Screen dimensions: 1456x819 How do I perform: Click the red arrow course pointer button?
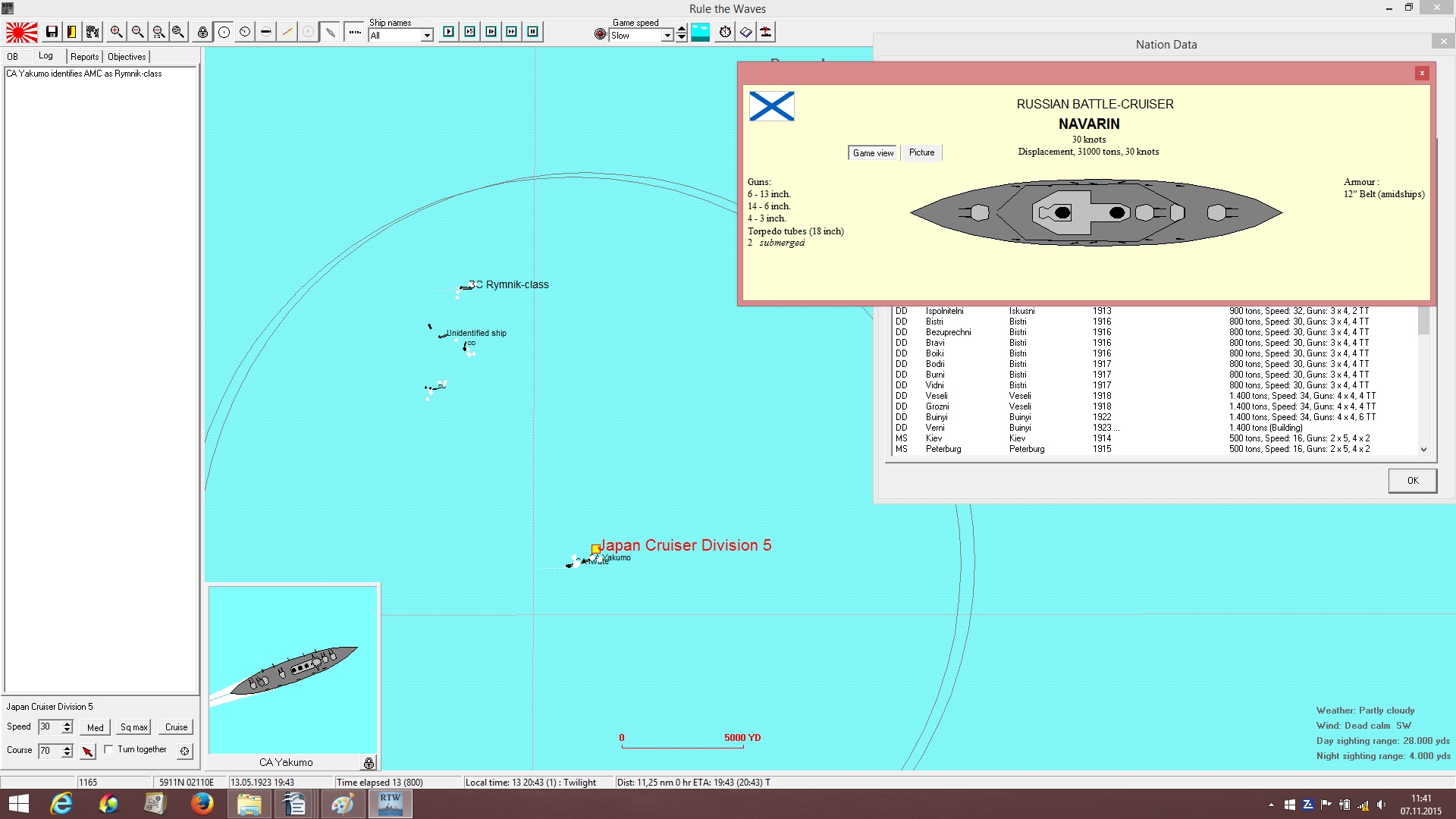tap(88, 751)
